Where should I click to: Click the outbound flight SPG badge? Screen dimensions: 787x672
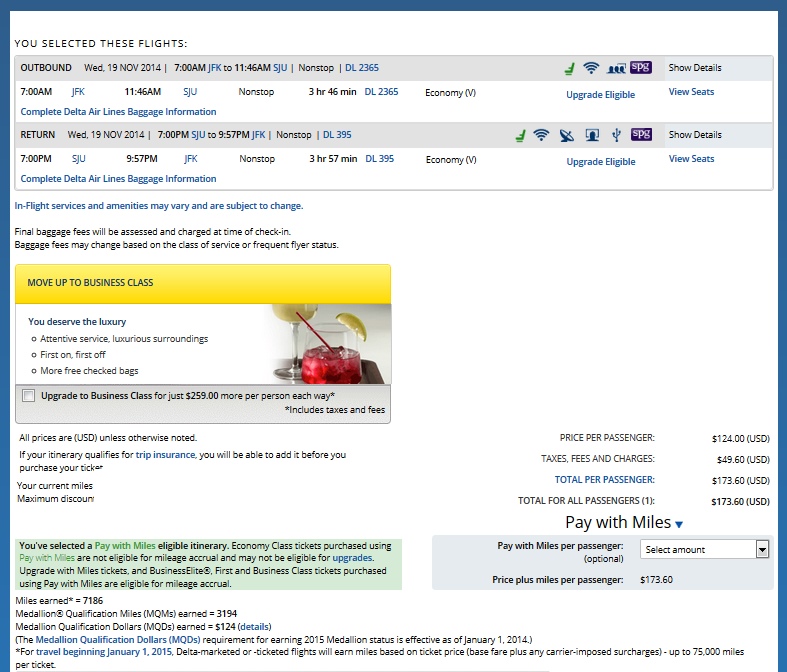coord(641,68)
